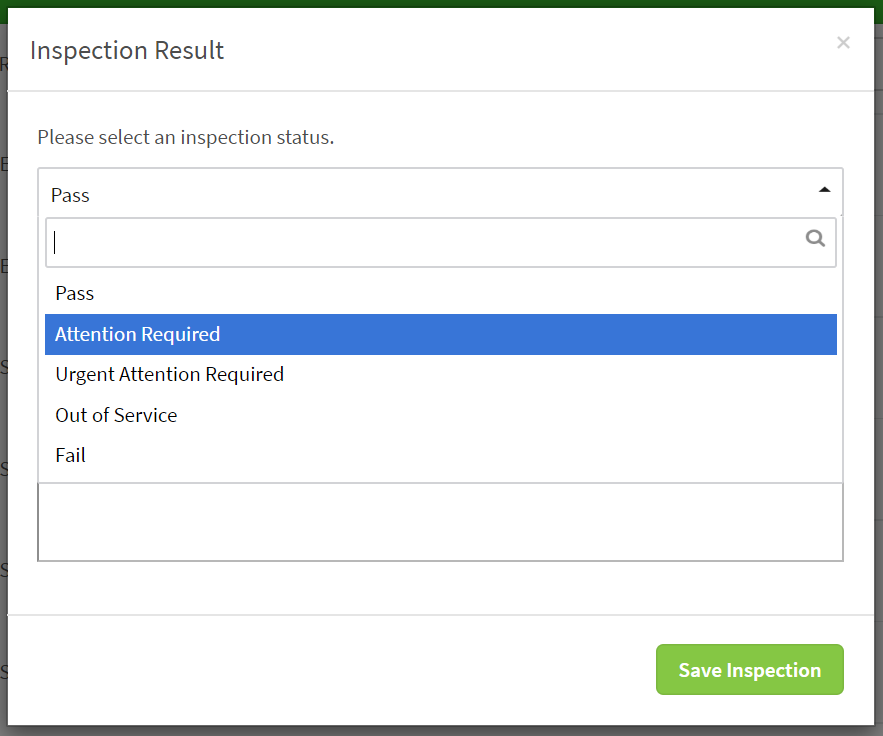Click the prompt asking to select inspection status
The image size is (883, 736).
[186, 137]
